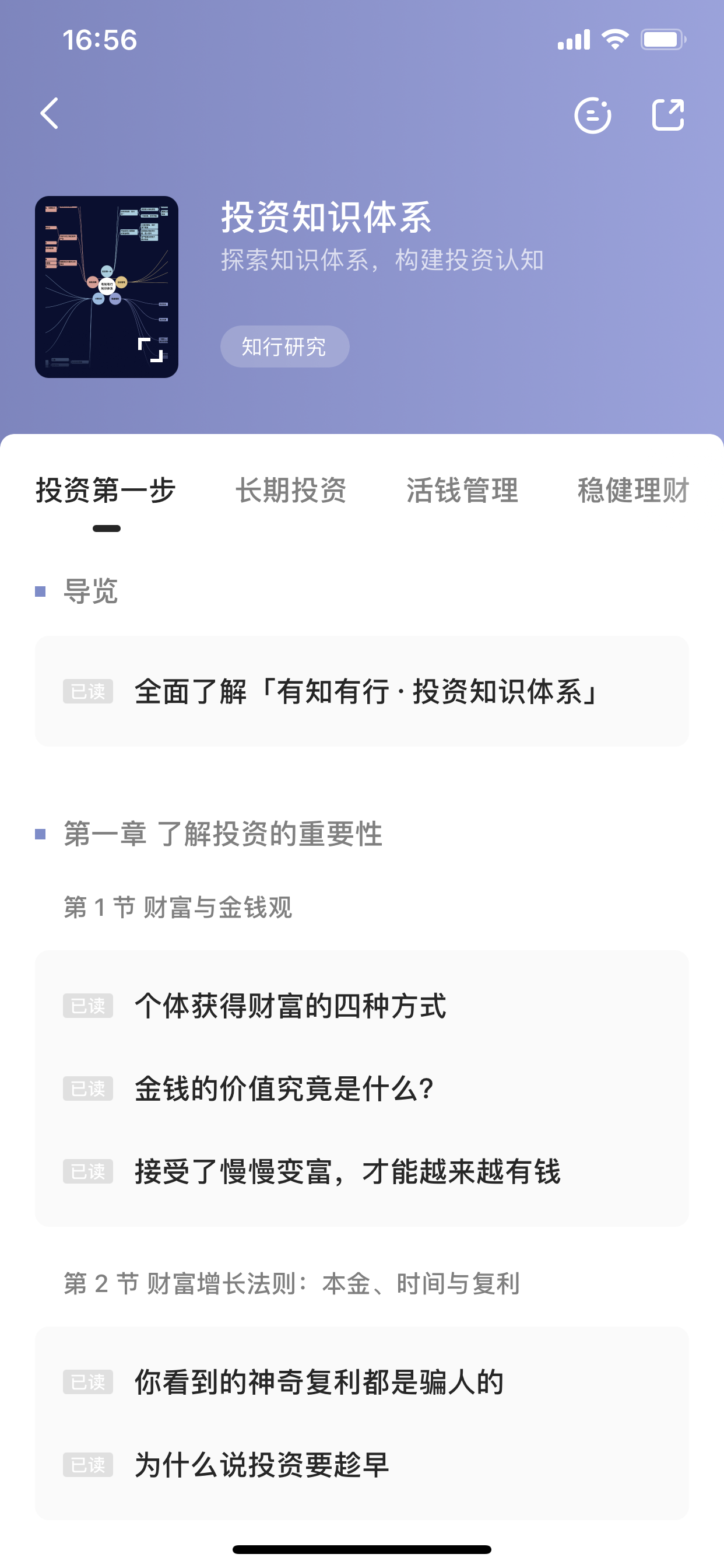Switch to the 长期投资 tab
724x1568 pixels.
point(291,491)
